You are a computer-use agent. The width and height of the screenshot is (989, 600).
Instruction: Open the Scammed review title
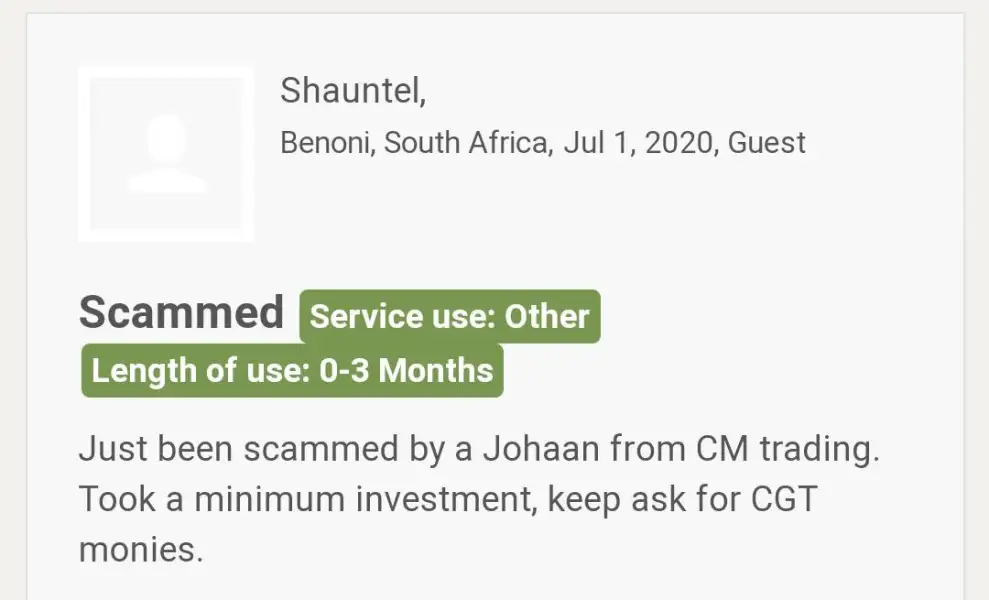tap(181, 313)
